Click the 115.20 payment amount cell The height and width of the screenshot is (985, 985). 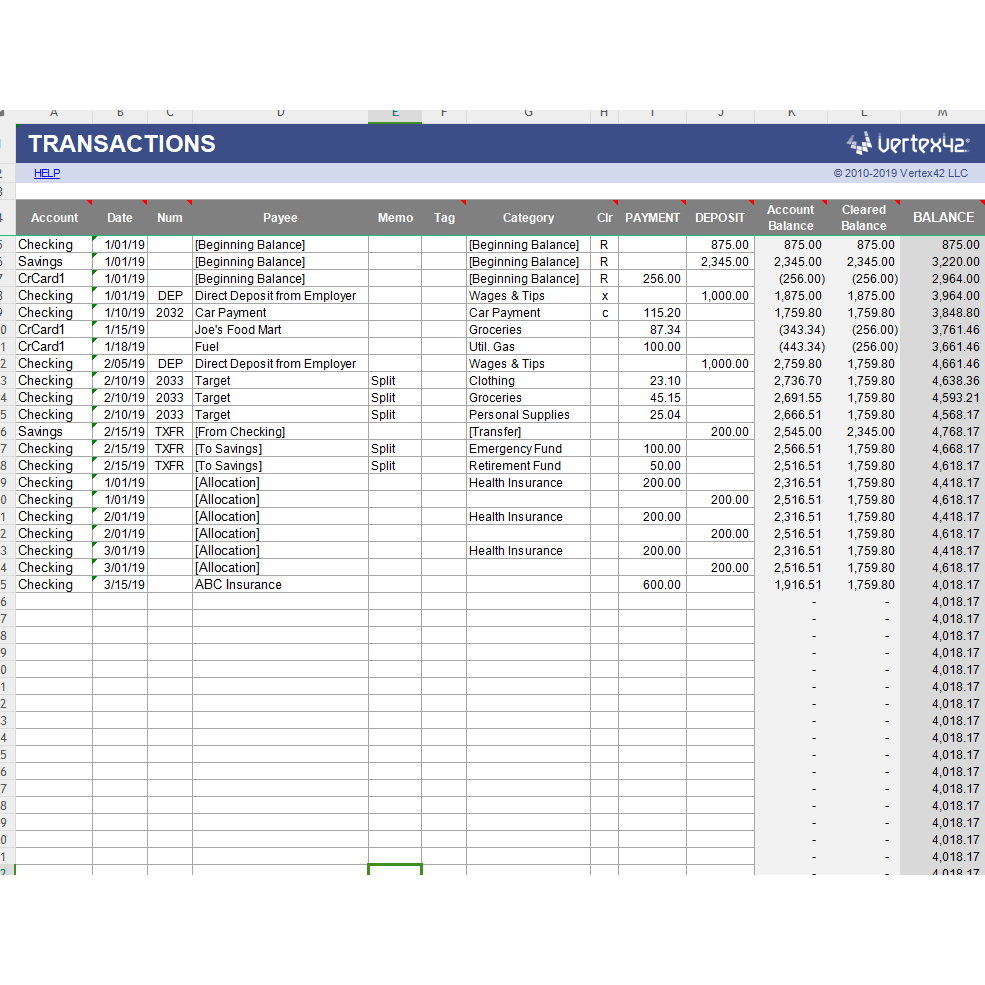point(652,313)
